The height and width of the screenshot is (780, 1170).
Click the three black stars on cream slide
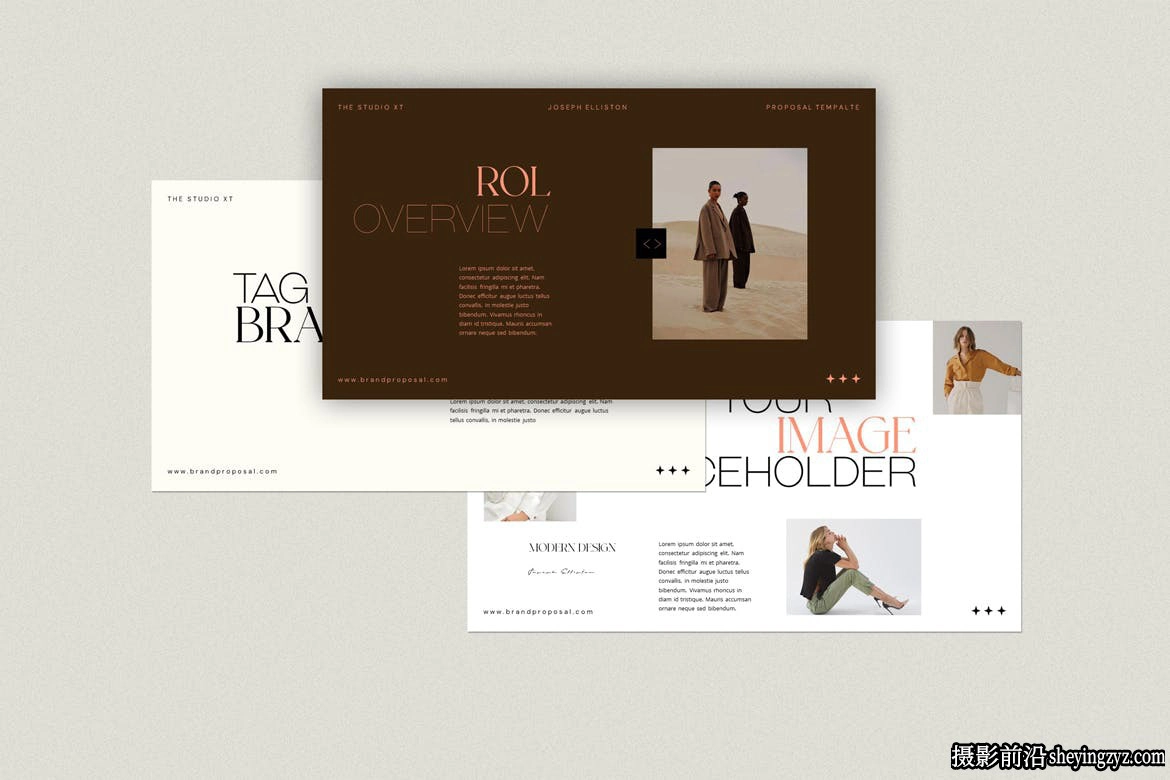(673, 470)
